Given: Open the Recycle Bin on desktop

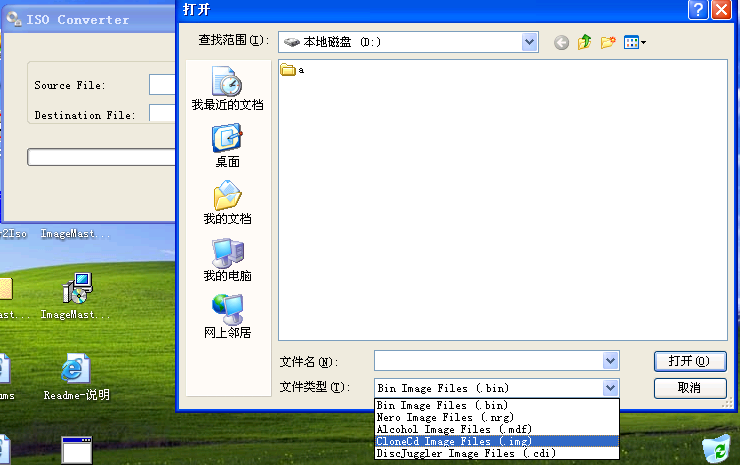Looking at the screenshot, I should click(716, 448).
